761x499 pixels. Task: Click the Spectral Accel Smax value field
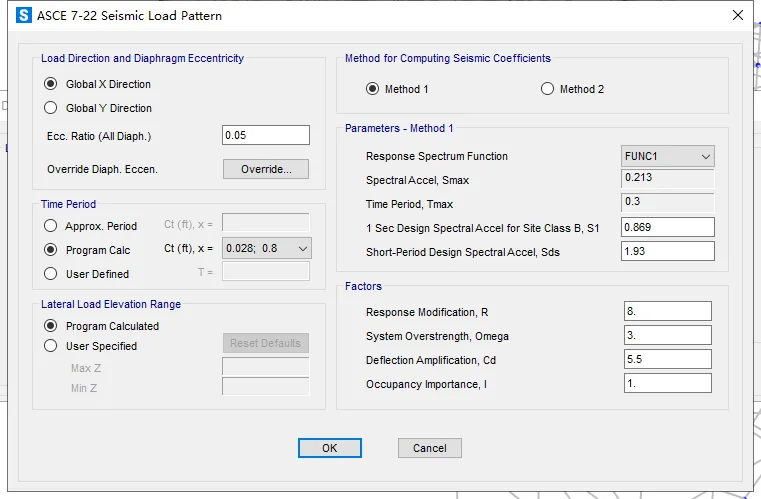coord(668,178)
